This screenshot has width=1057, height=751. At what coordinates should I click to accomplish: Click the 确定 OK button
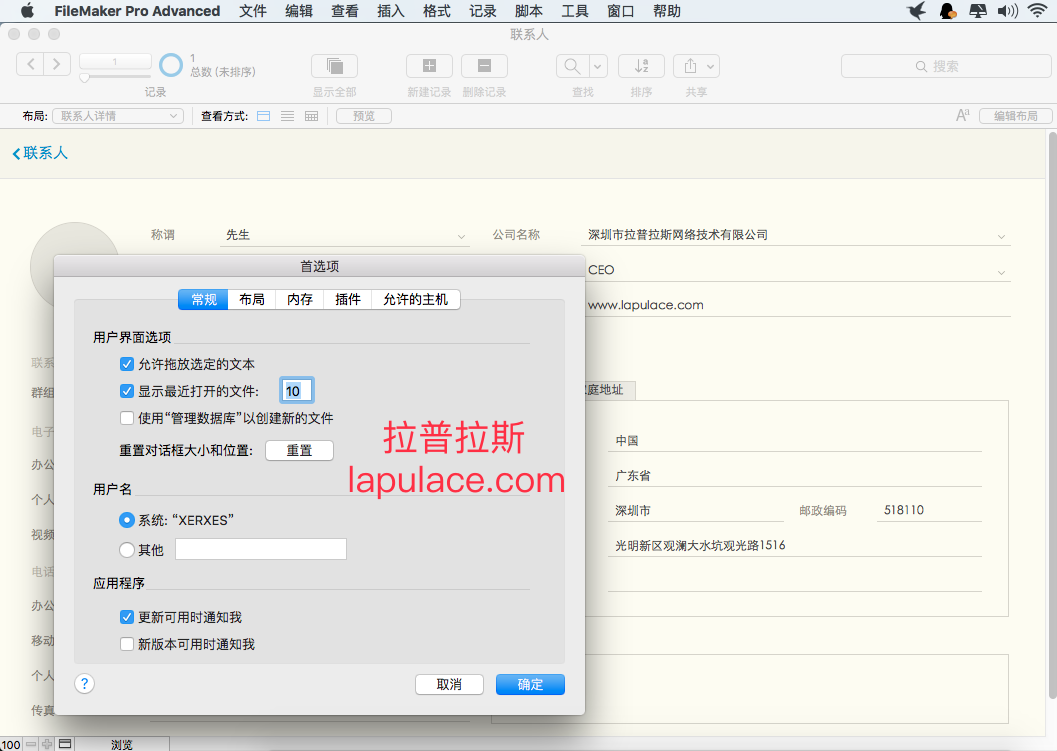pos(531,684)
